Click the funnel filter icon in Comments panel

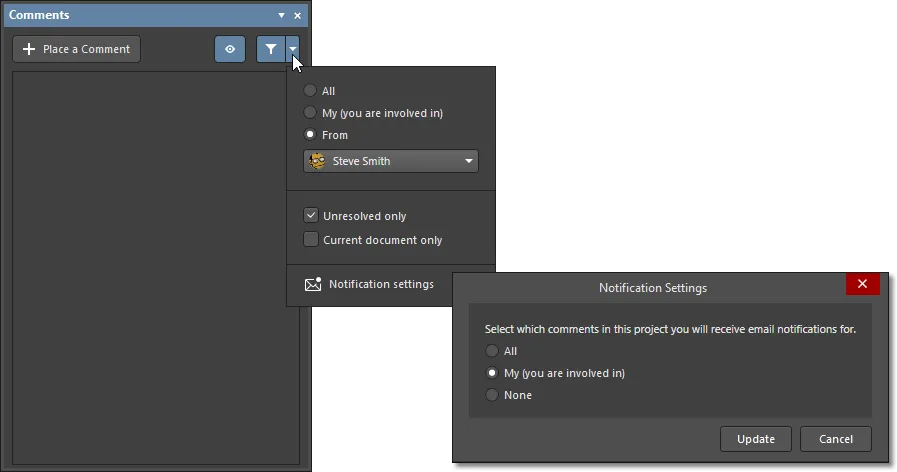click(x=271, y=49)
